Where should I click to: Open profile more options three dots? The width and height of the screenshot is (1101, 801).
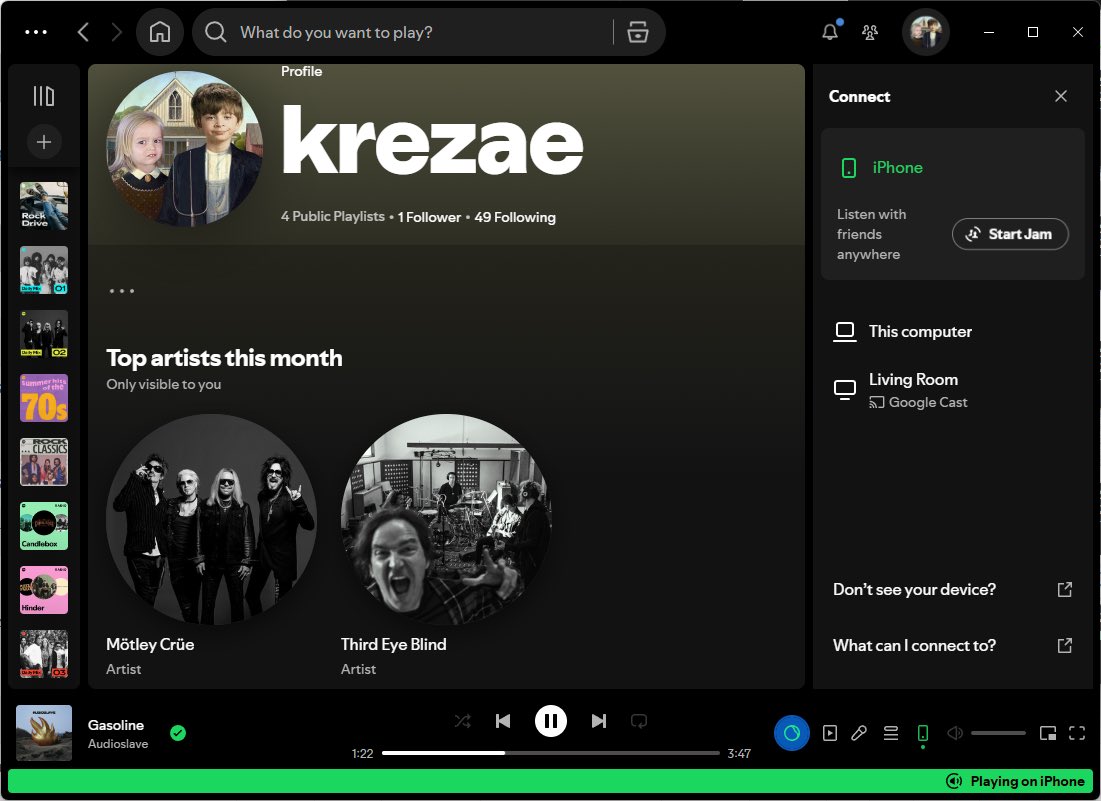[x=121, y=291]
